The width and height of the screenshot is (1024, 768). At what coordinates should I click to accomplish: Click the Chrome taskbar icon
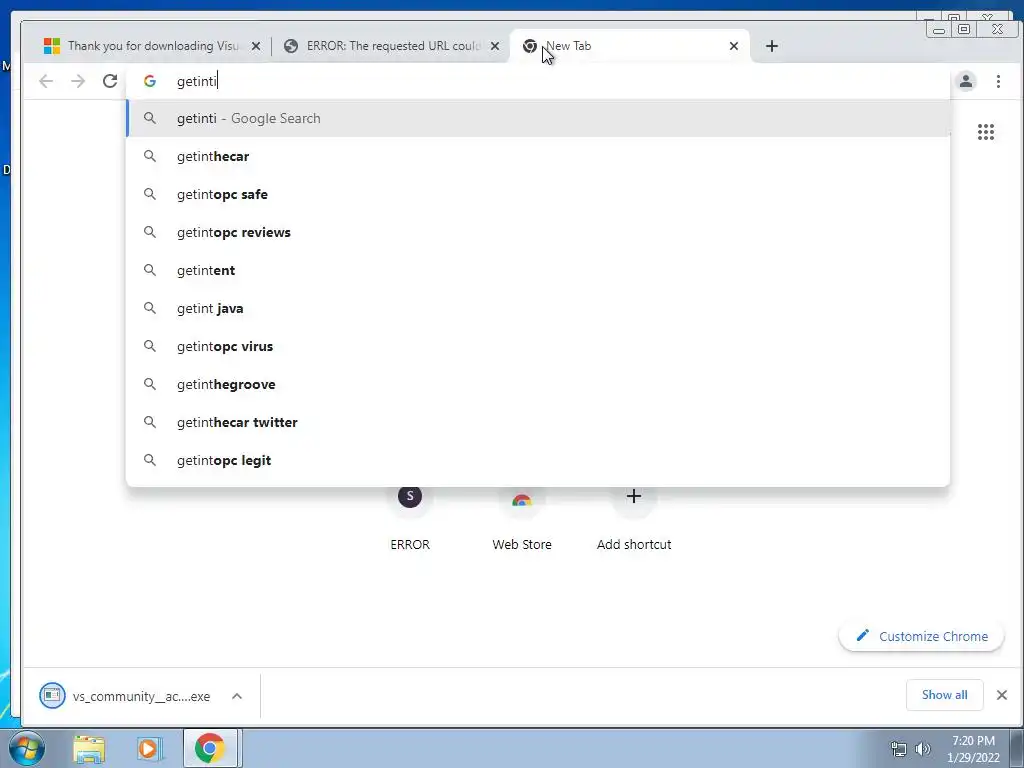210,748
